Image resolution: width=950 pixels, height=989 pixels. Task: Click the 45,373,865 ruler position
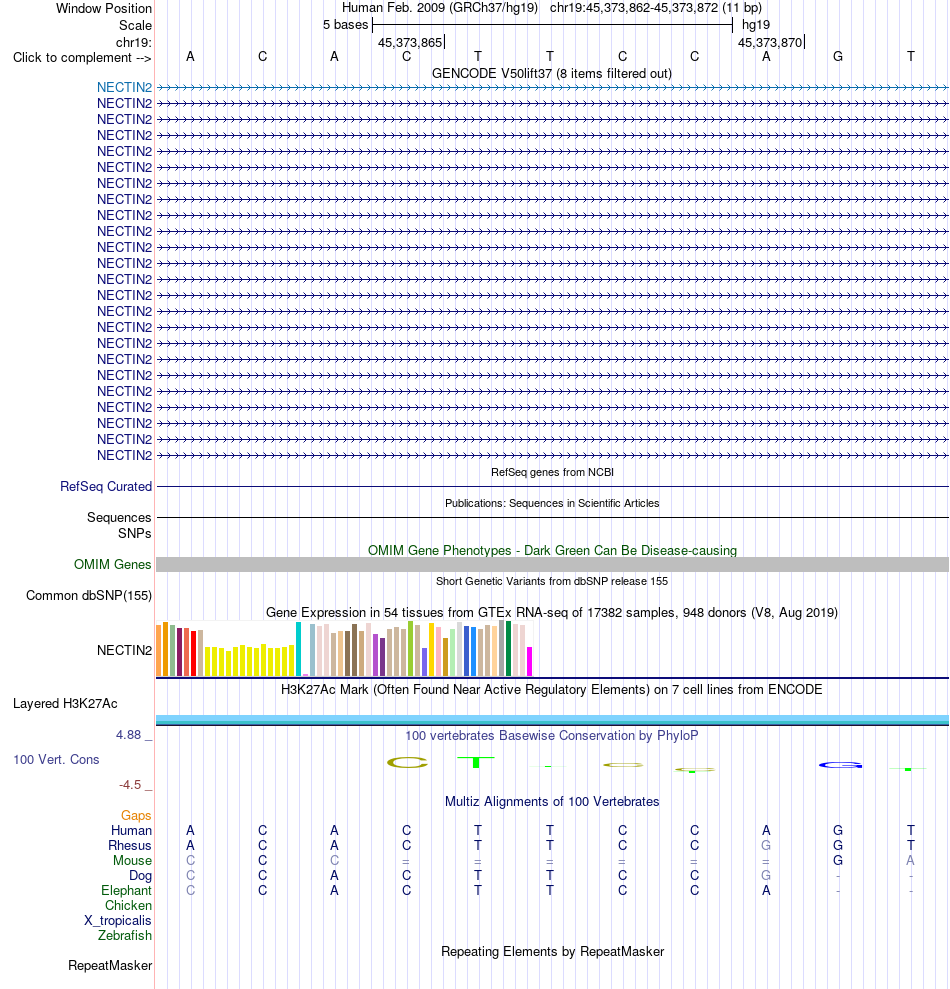pos(410,43)
